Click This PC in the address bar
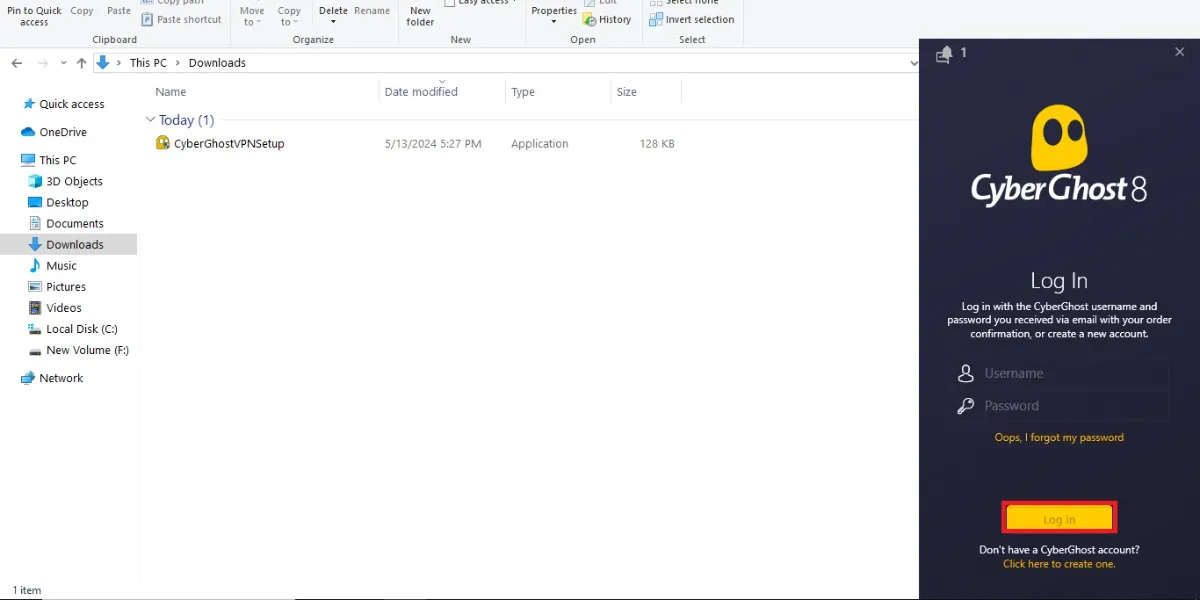1200x600 pixels. [x=148, y=63]
